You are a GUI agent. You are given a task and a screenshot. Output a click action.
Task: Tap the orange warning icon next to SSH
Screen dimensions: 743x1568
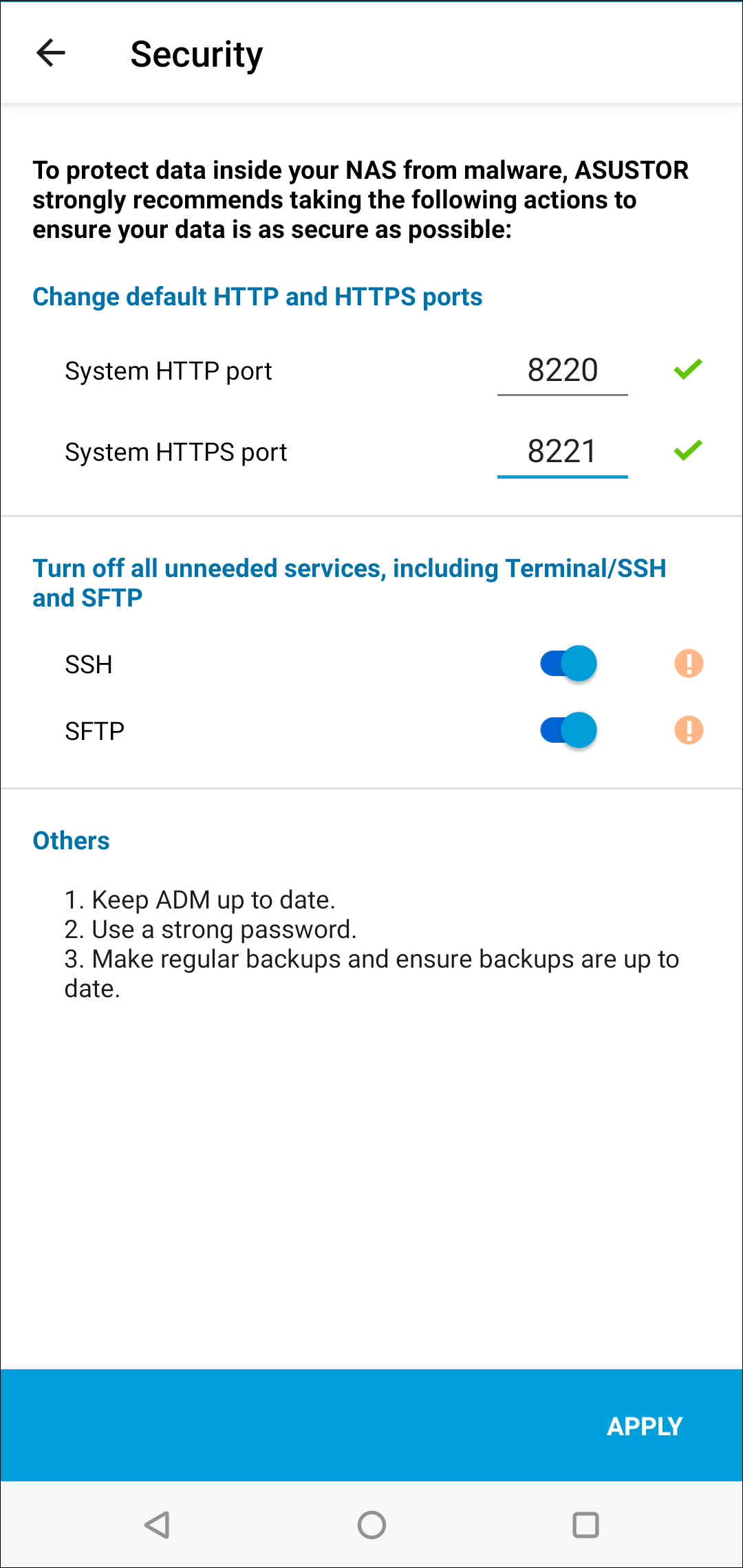tap(689, 664)
